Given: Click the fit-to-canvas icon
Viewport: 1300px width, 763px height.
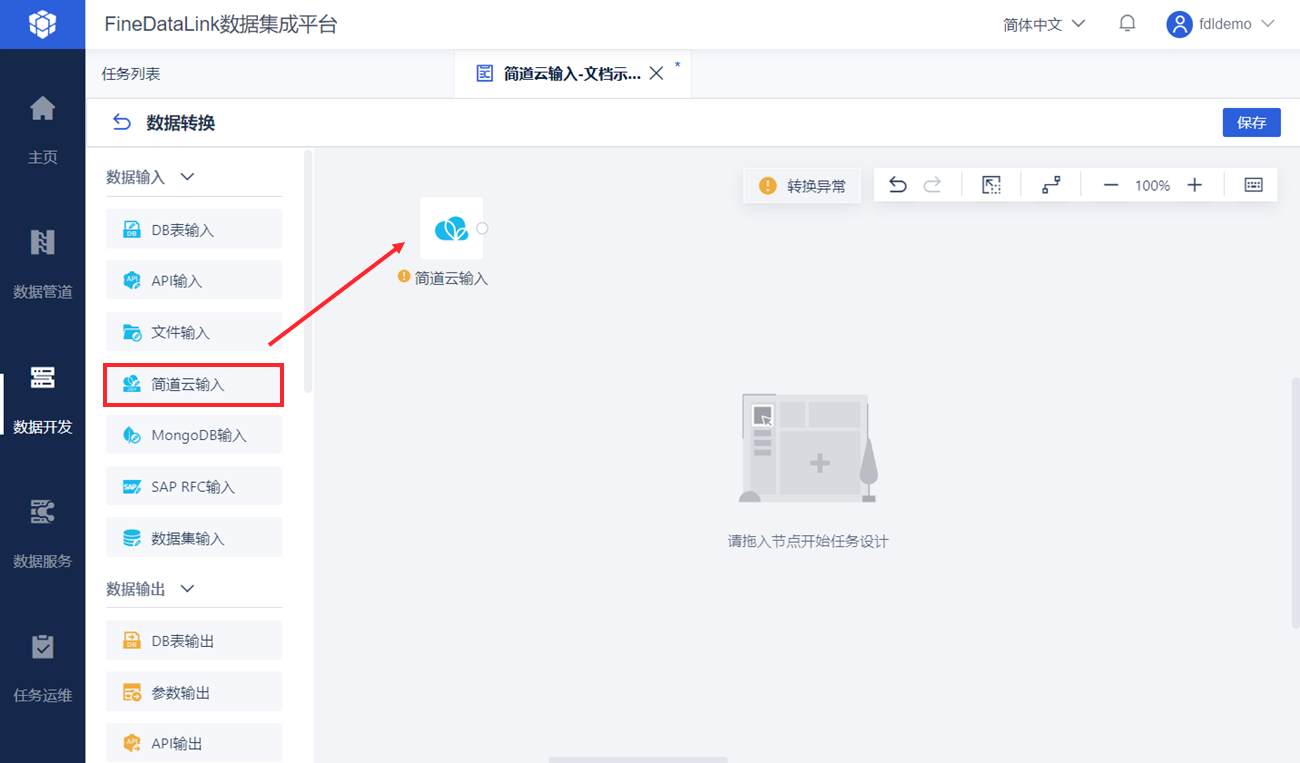Looking at the screenshot, I should point(991,185).
